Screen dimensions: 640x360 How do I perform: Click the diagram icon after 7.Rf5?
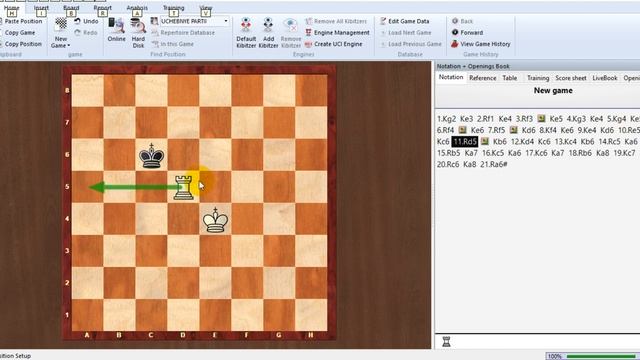[513, 130]
